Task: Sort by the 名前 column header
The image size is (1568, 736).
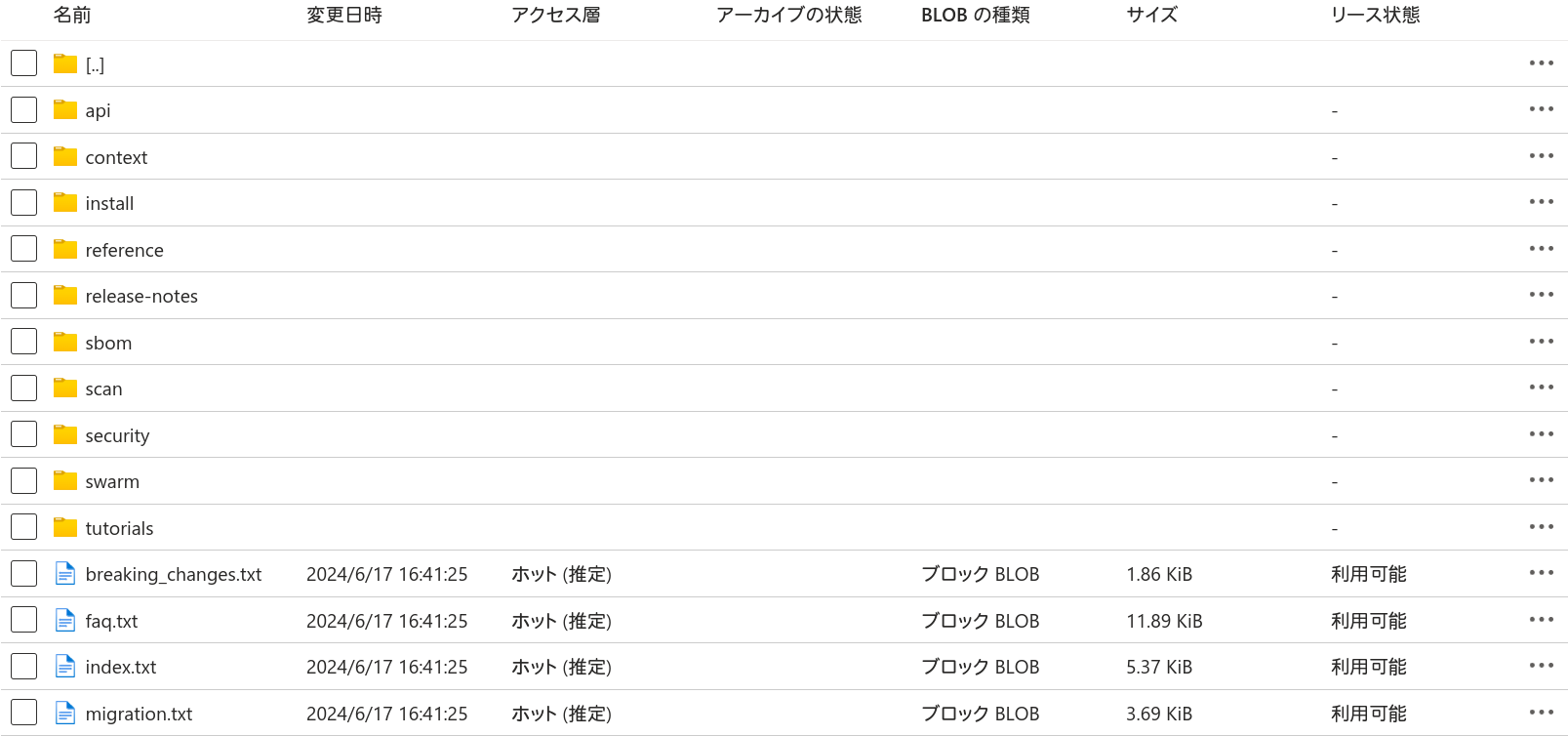Action: tap(72, 15)
